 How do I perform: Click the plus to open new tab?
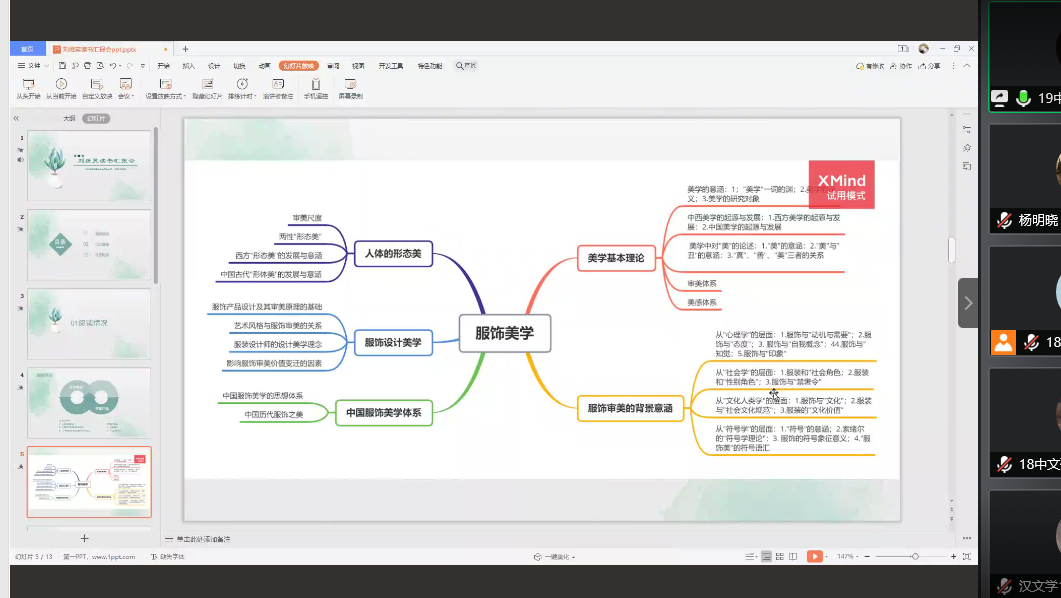click(185, 49)
